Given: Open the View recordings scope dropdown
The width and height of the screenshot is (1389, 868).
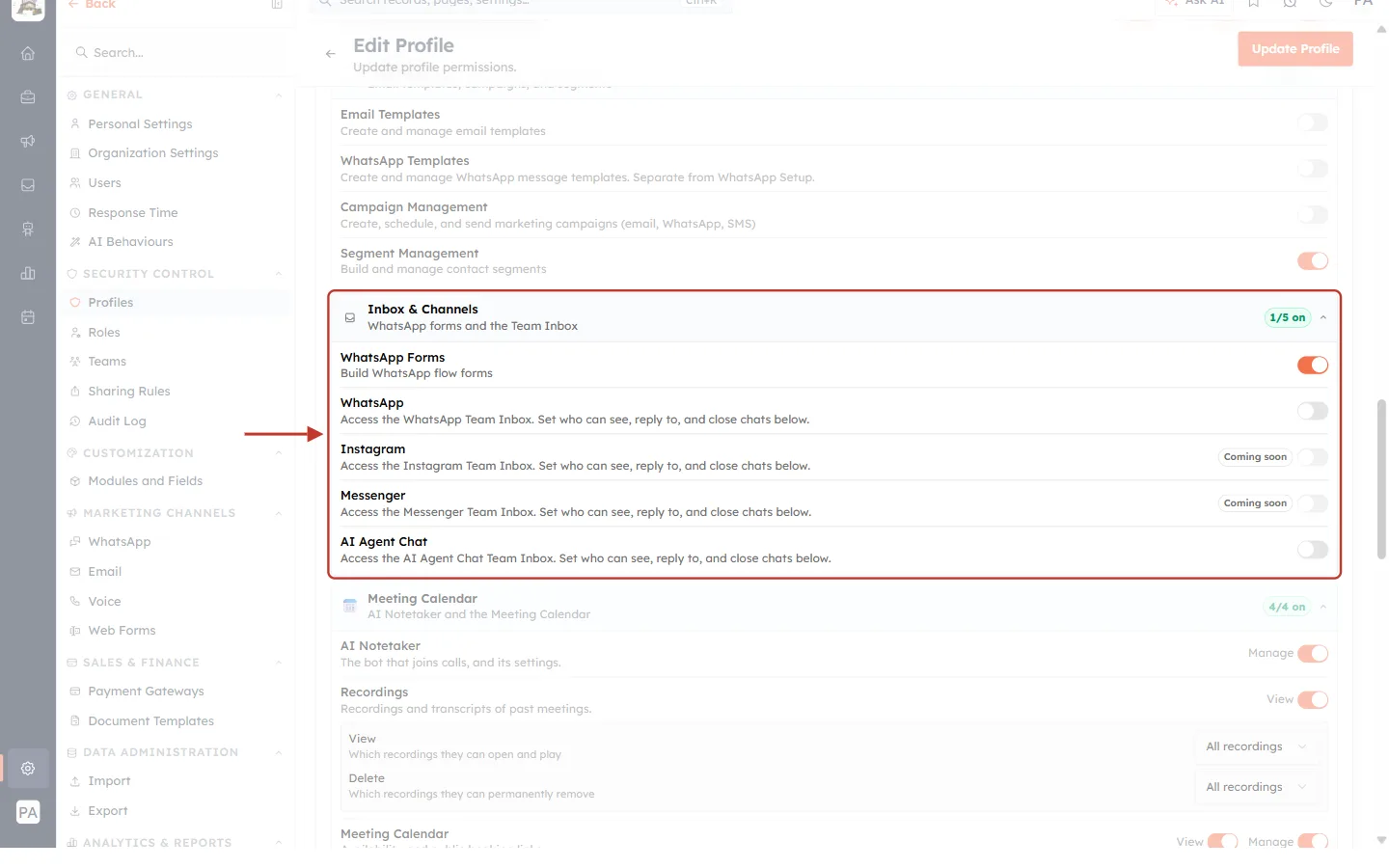Looking at the screenshot, I should click(x=1257, y=746).
